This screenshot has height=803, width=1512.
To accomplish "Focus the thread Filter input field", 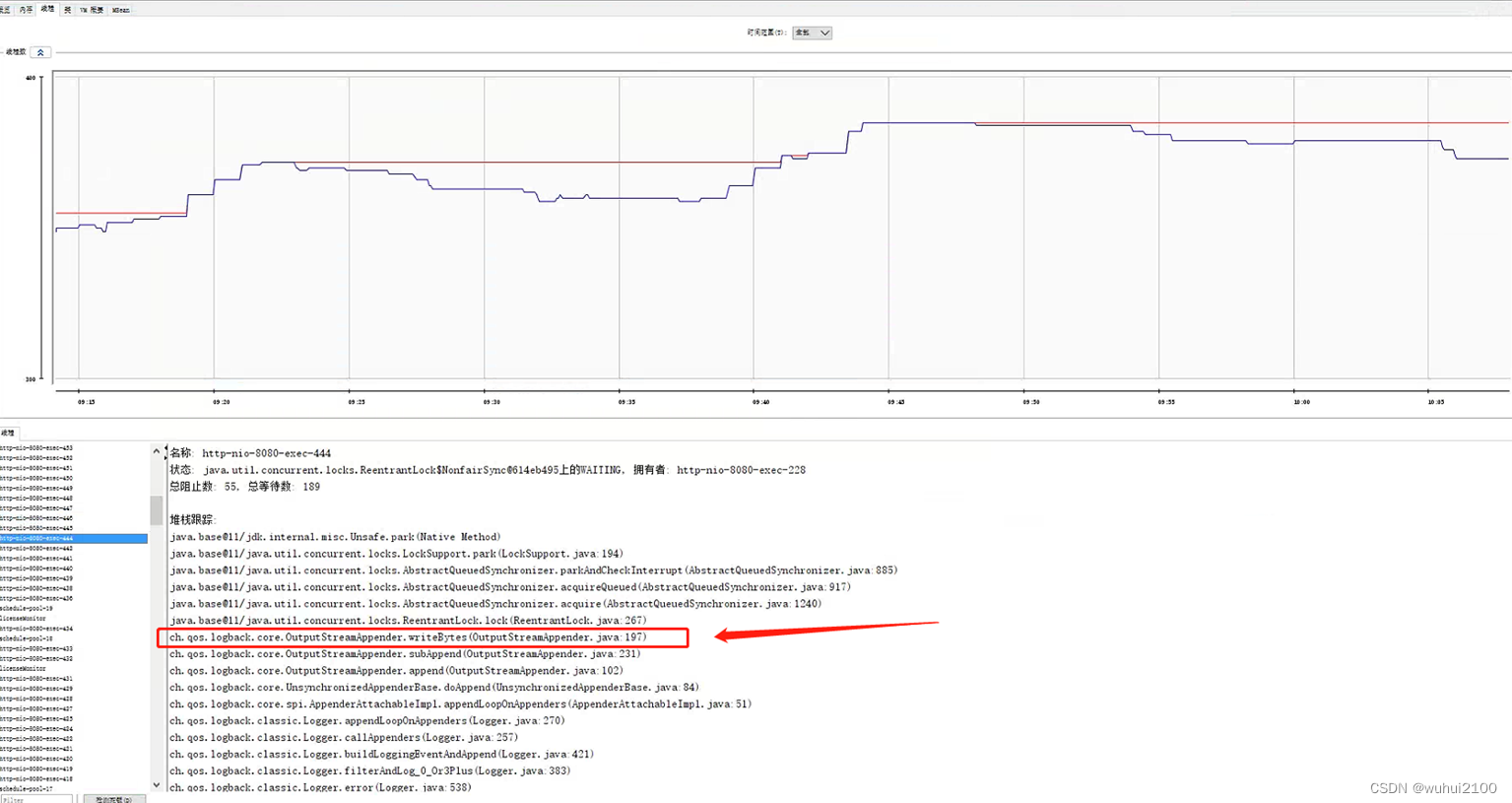I will 36,798.
